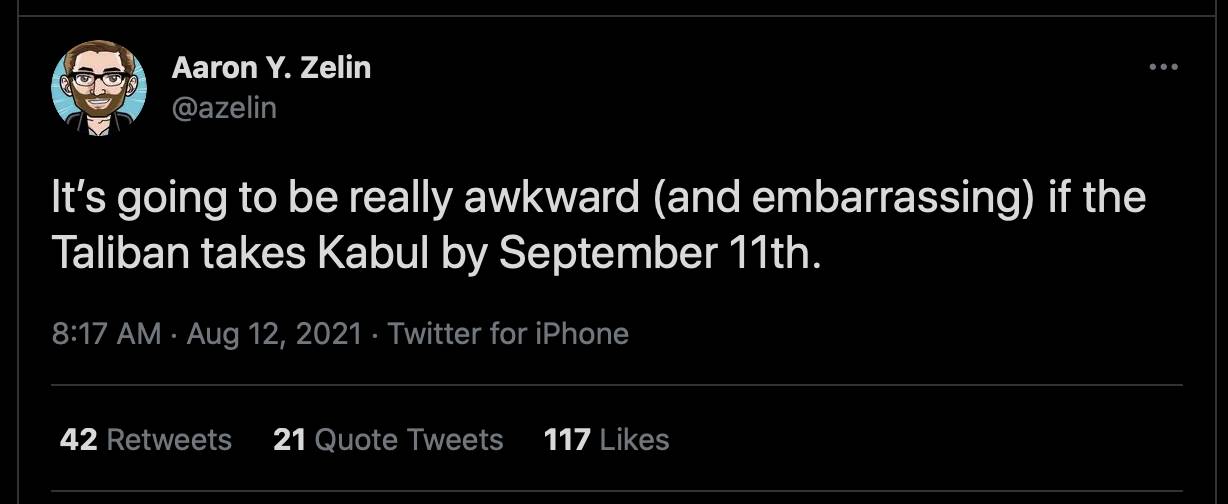Click the 8:17 AM timestamp
Screen dimensions: 1228x504
click(106, 333)
